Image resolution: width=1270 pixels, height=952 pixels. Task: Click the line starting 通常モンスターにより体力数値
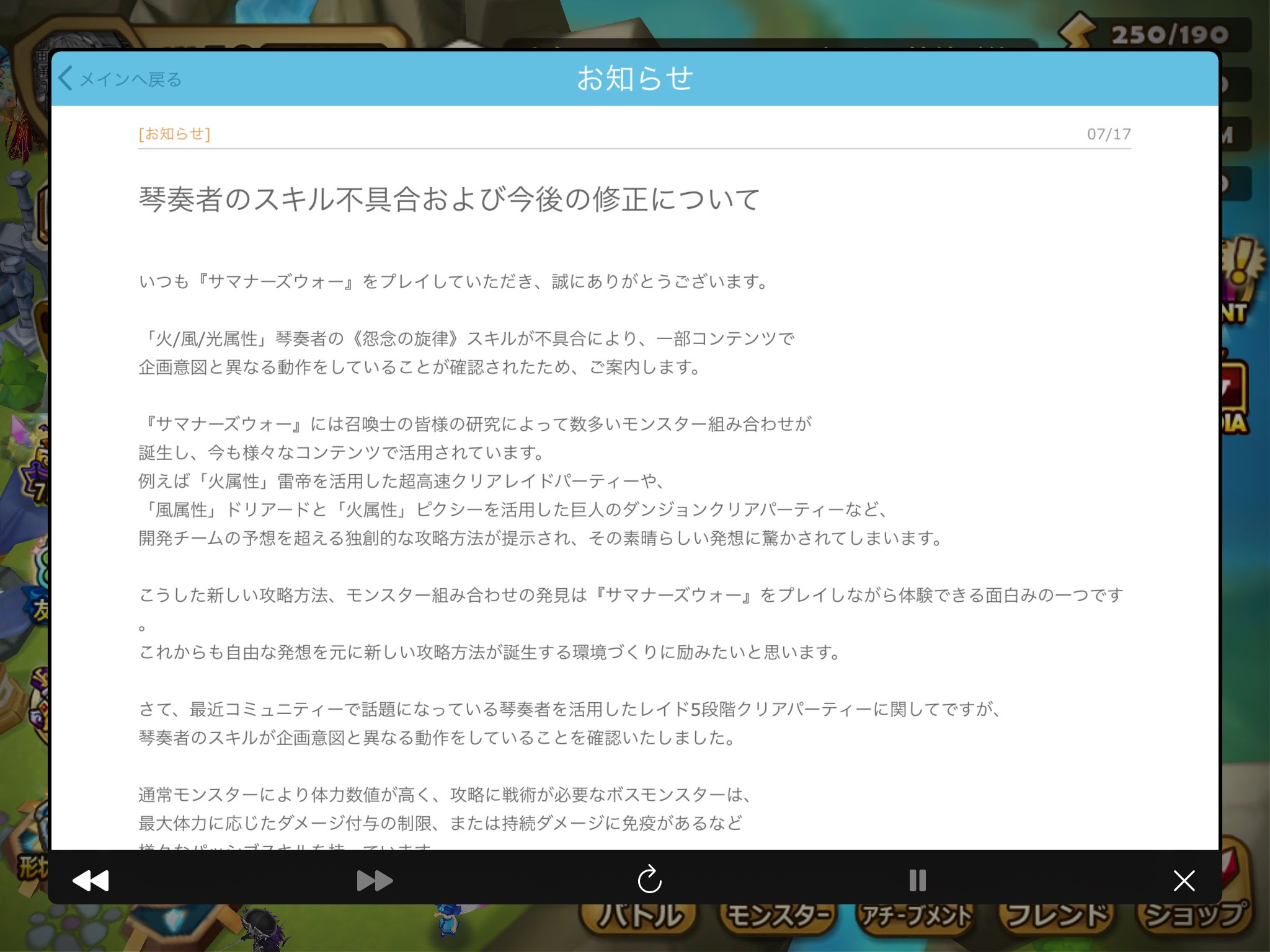tap(445, 795)
